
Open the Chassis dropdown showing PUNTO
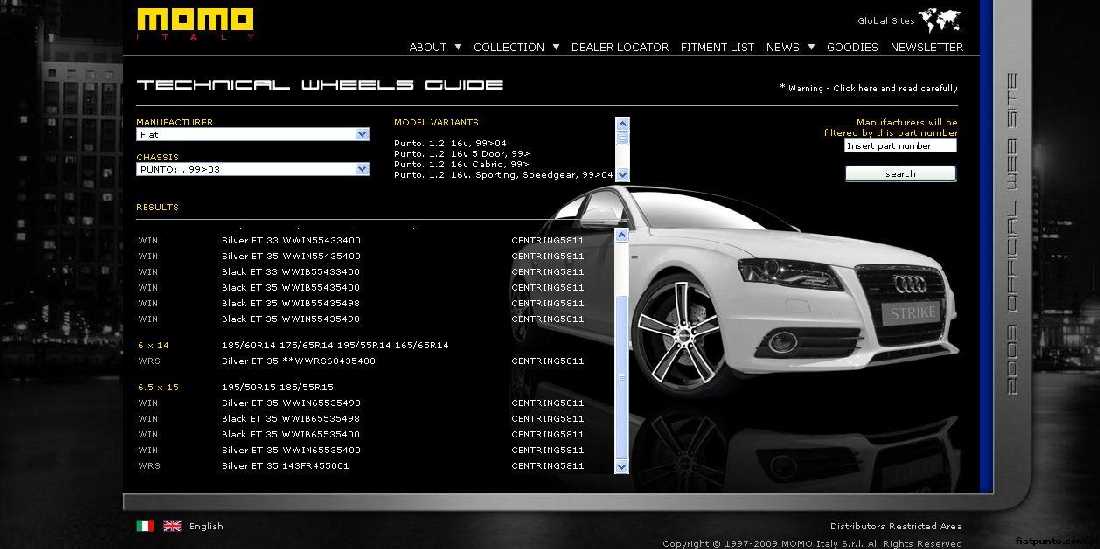pos(253,169)
